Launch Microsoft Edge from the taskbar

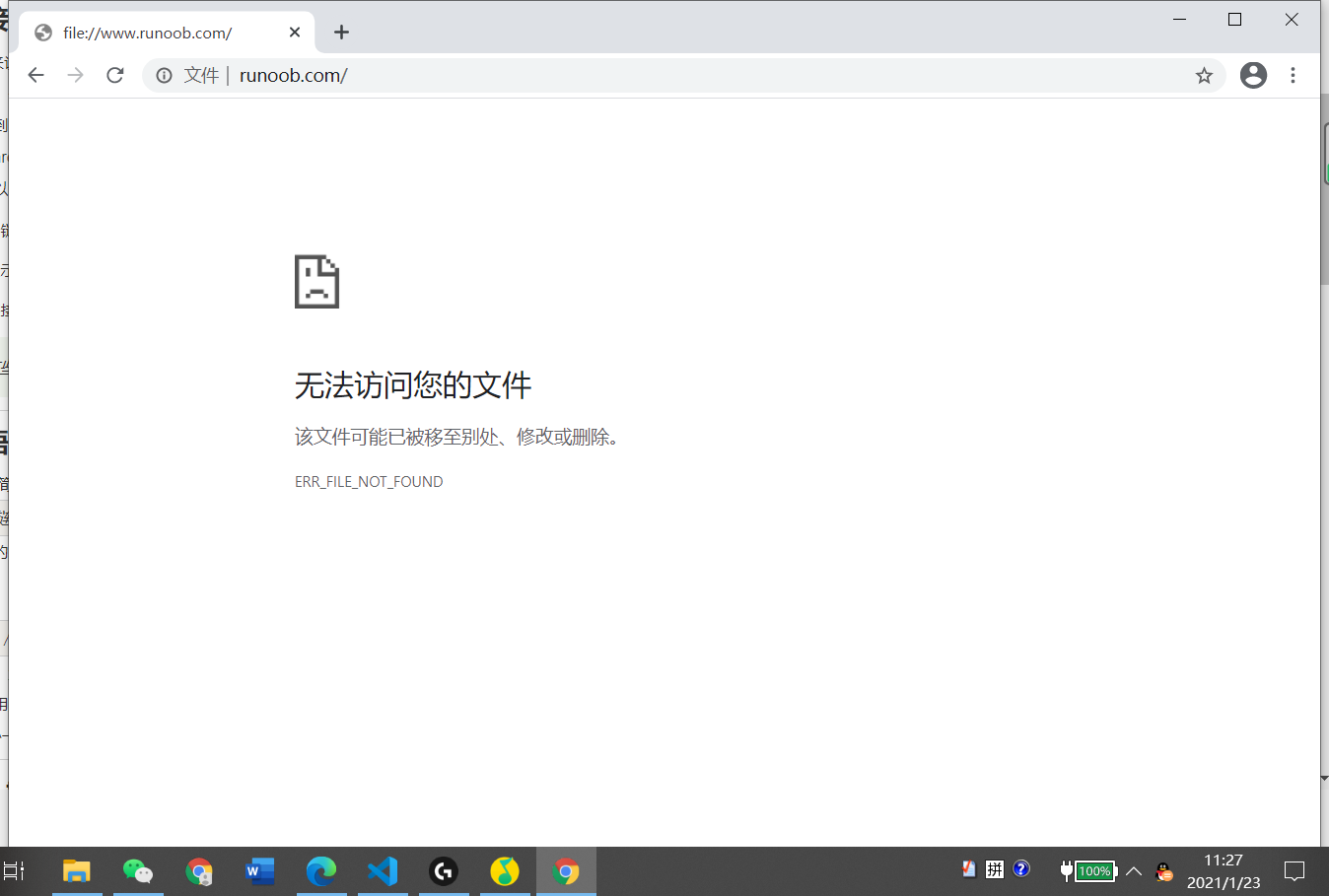pyautogui.click(x=321, y=871)
